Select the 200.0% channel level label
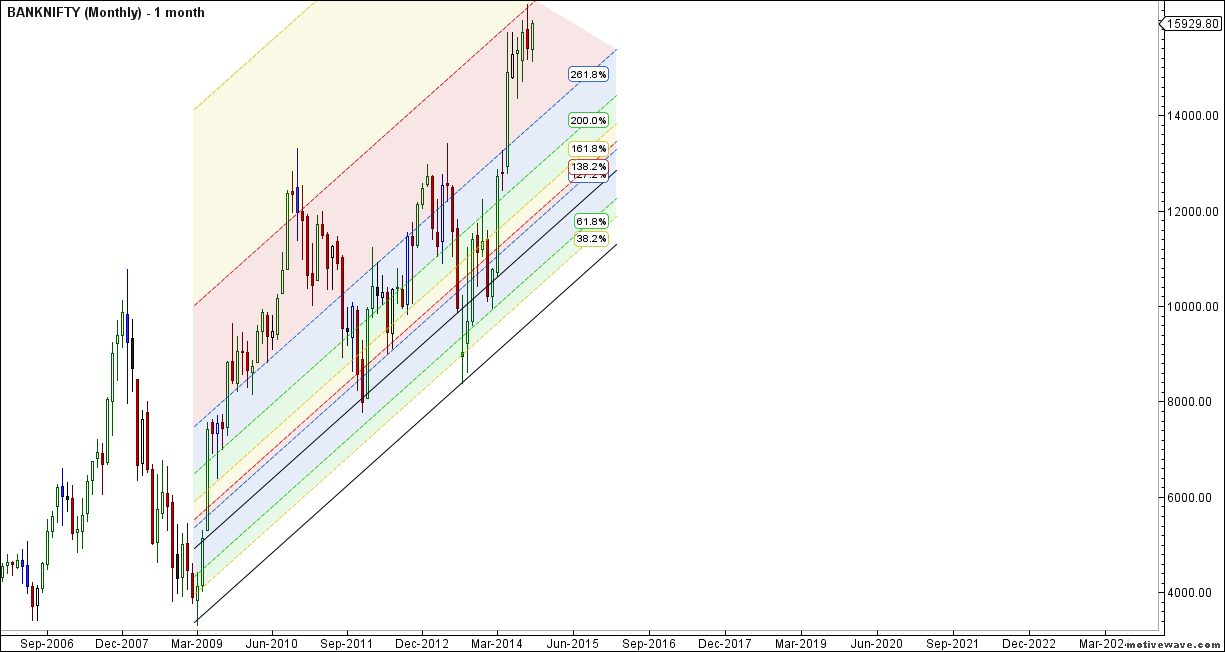The height and width of the screenshot is (652, 1225). coord(587,120)
